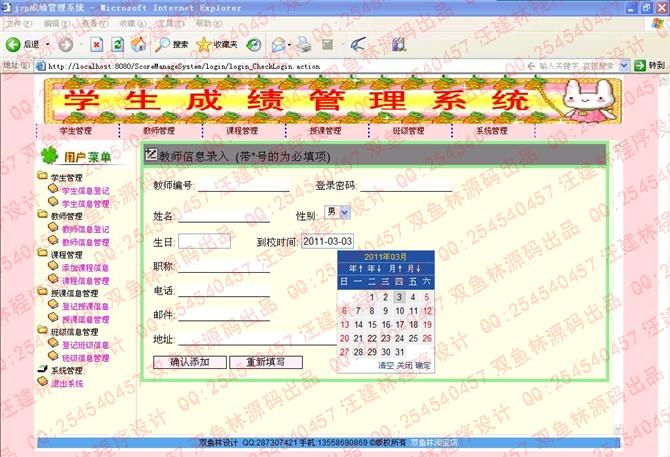
Task: Open the 系统管理 top navigation menu
Action: click(x=492, y=131)
